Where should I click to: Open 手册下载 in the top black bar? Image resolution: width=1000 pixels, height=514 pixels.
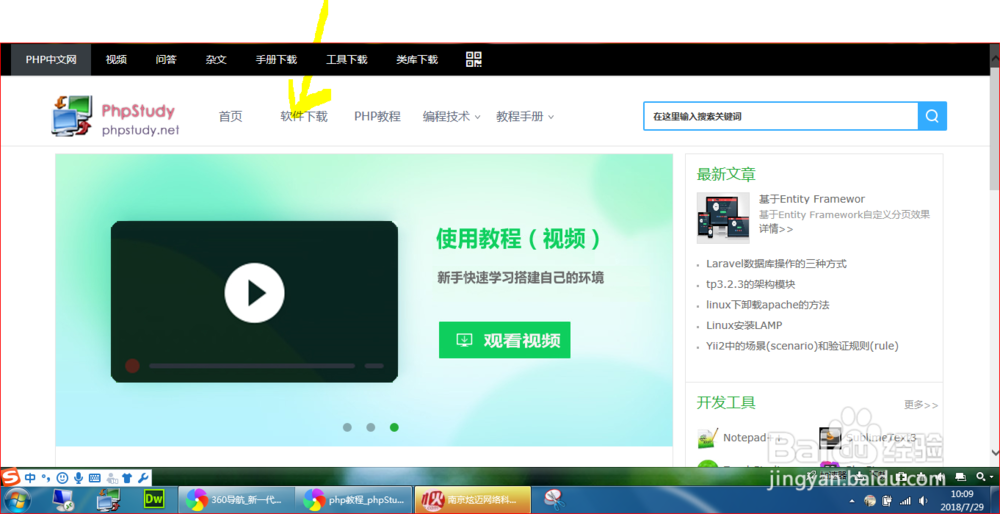pyautogui.click(x=276, y=59)
